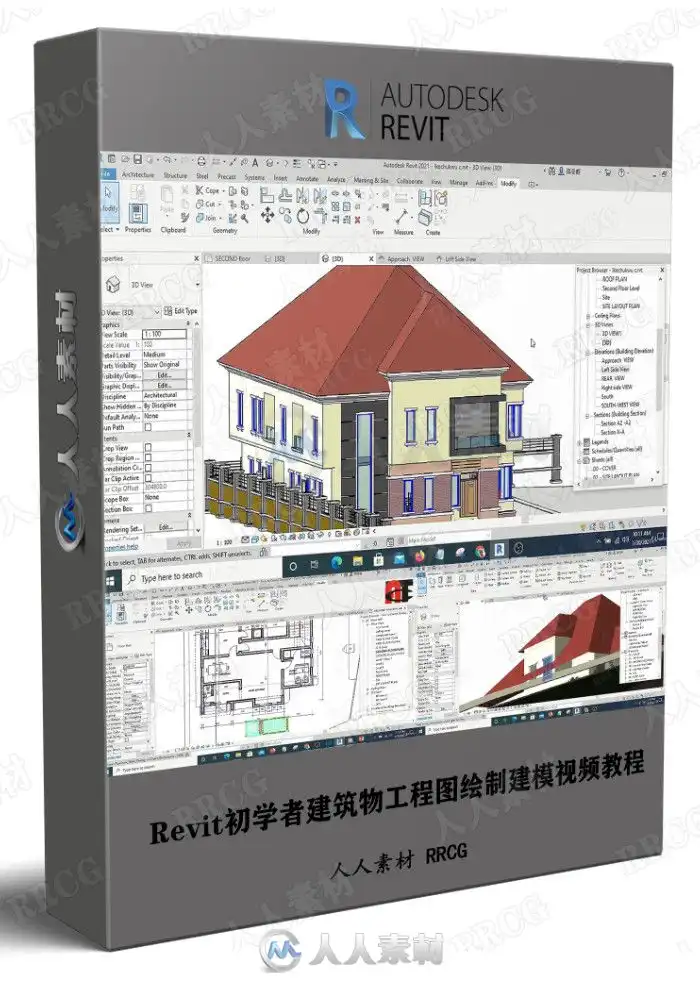This screenshot has height=982, width=700.
Task: Click the Apply button in Properties
Action: pyautogui.click(x=183, y=544)
